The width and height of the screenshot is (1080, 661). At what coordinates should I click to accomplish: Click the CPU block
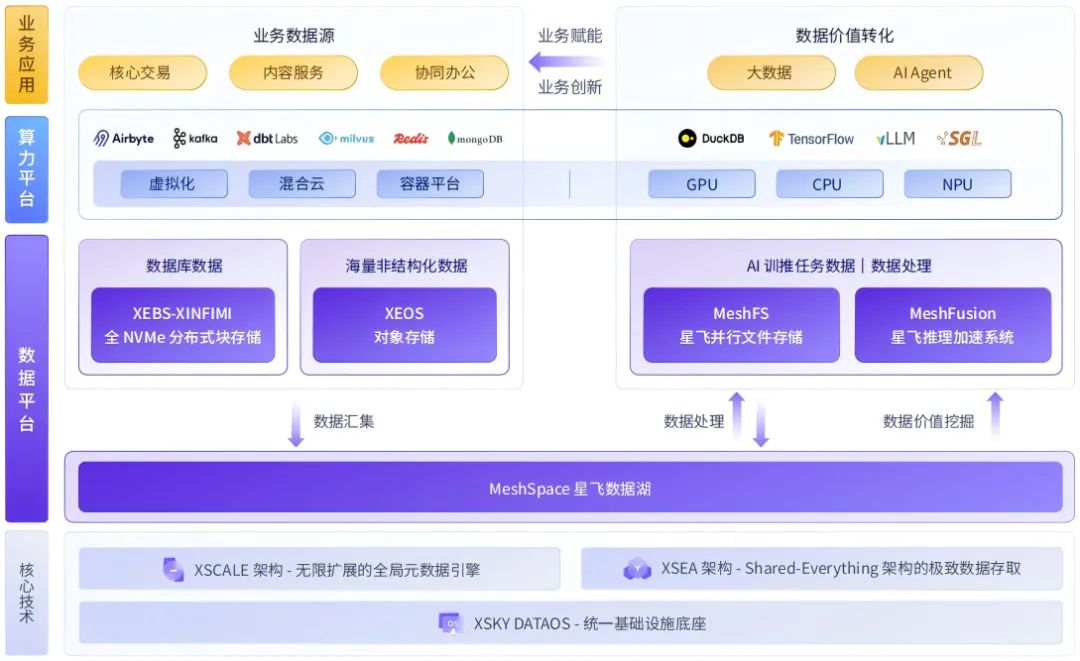[829, 184]
